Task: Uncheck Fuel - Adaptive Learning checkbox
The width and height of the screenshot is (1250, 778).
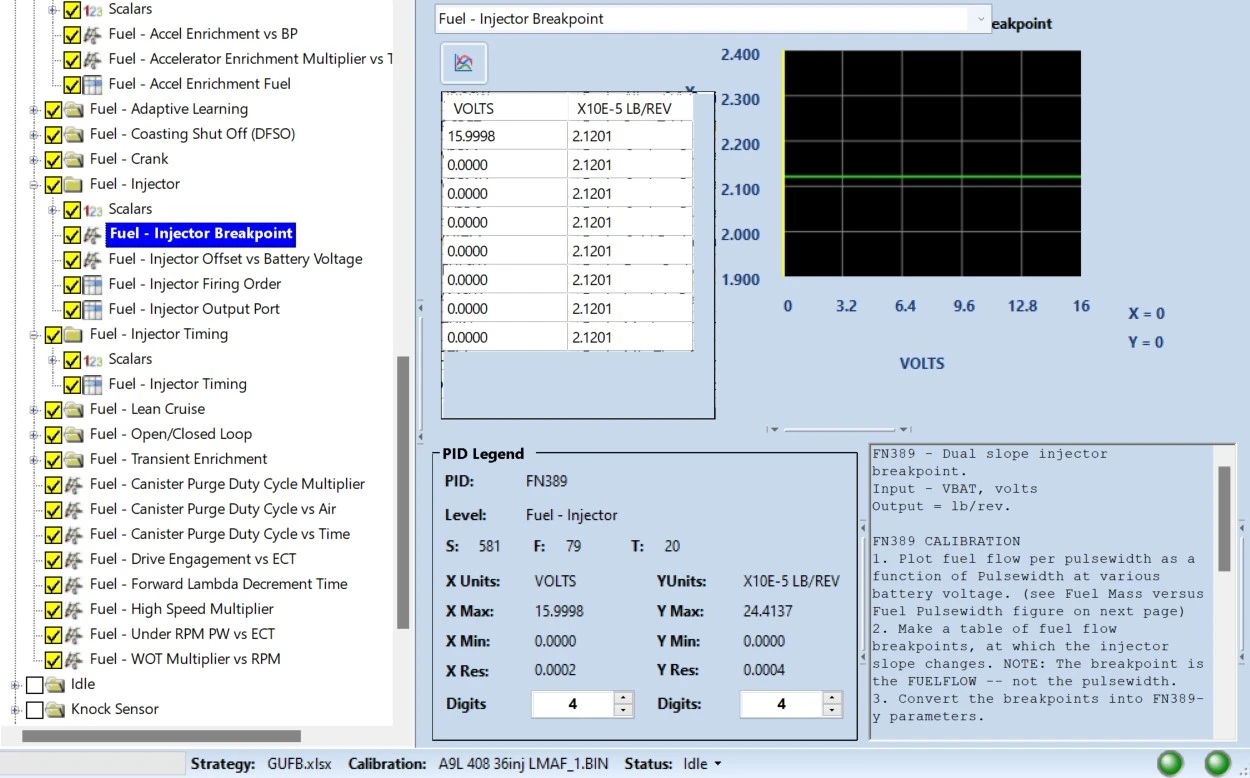Action: pyautogui.click(x=53, y=109)
